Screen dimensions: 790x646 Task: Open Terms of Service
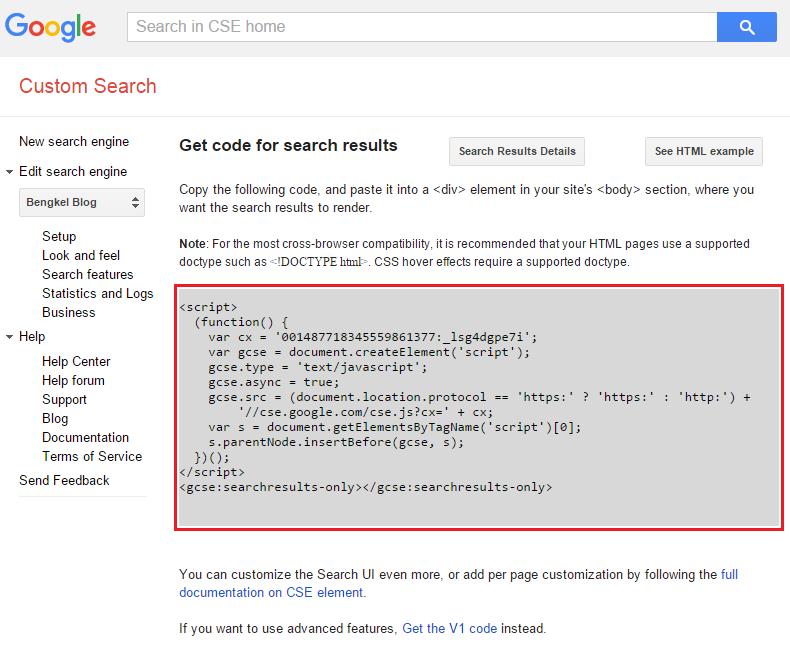[92, 457]
